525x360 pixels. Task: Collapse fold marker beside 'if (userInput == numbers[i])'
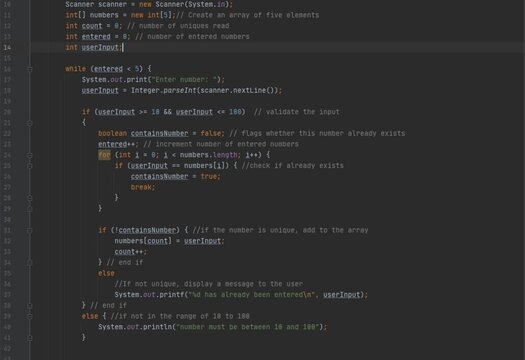tap(30, 166)
